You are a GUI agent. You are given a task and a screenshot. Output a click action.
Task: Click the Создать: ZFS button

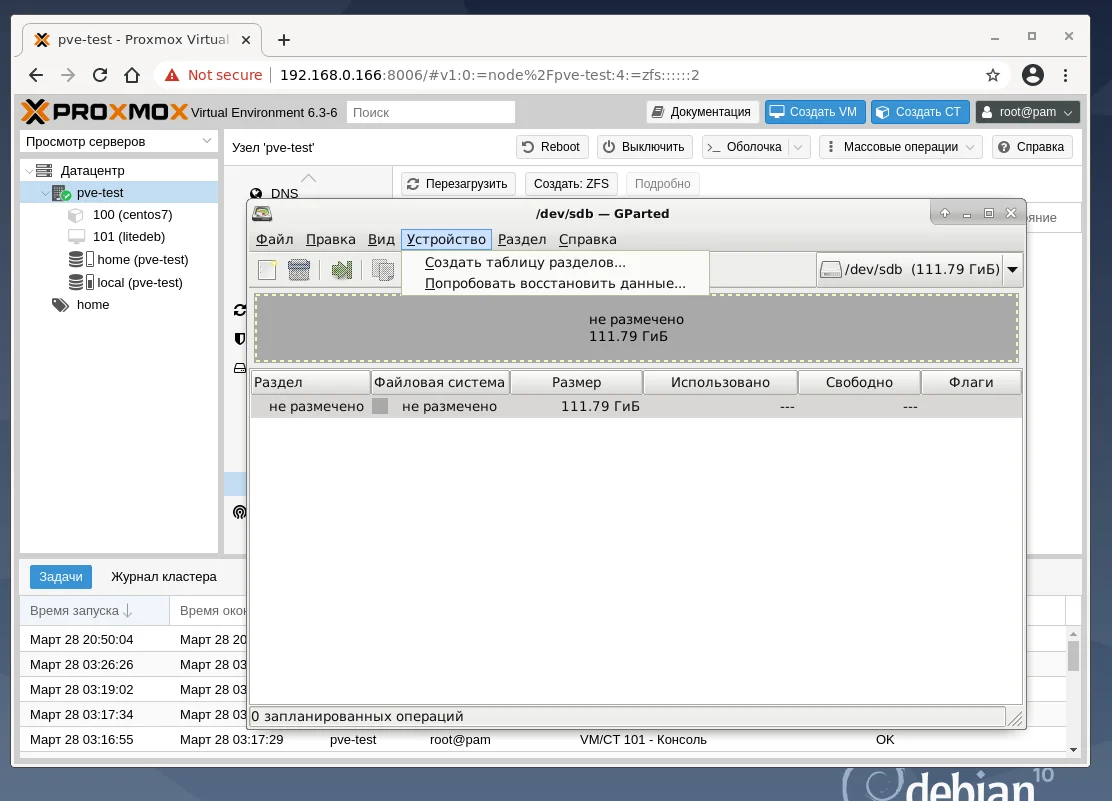point(571,184)
